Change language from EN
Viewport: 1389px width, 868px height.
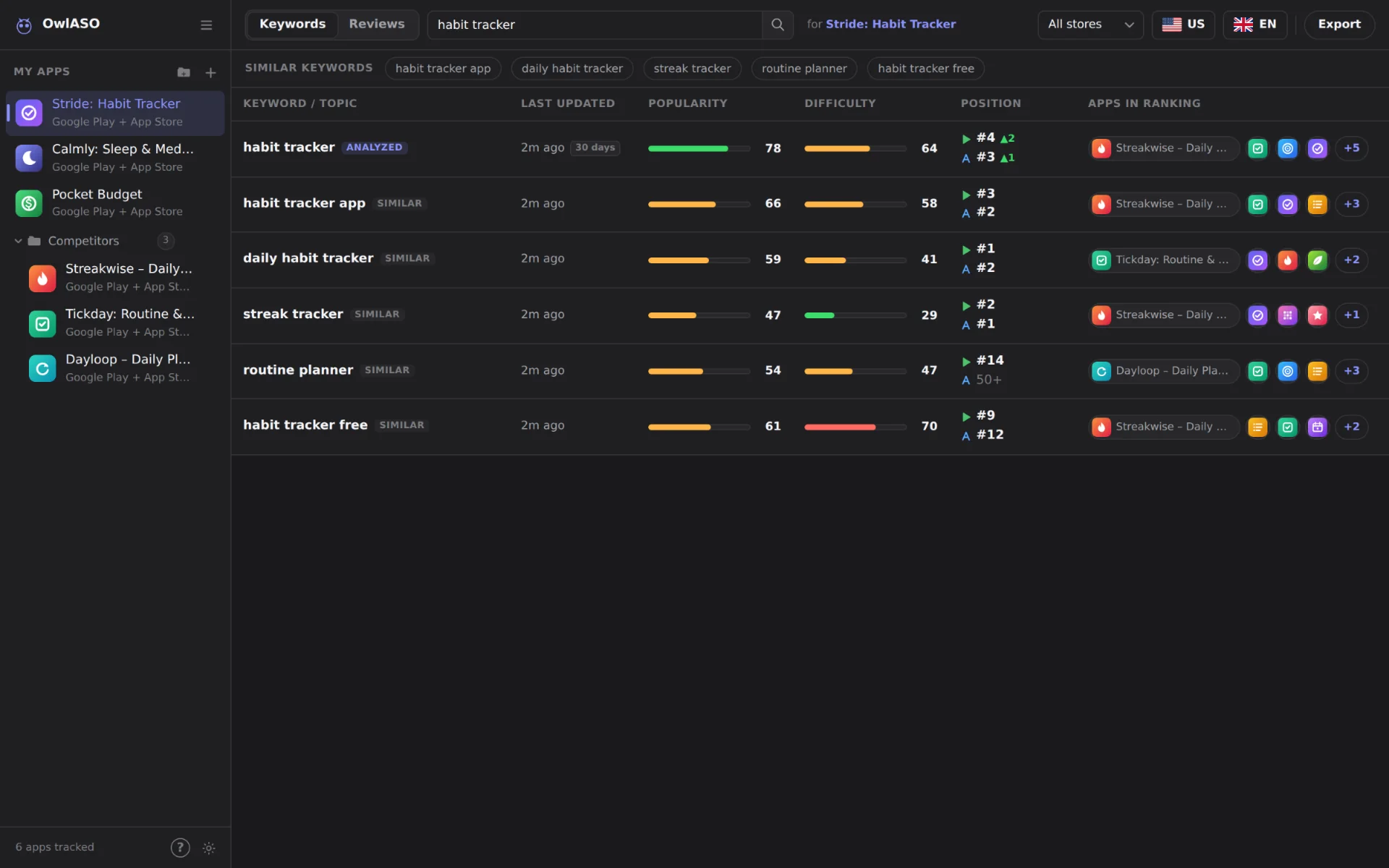pos(1254,25)
